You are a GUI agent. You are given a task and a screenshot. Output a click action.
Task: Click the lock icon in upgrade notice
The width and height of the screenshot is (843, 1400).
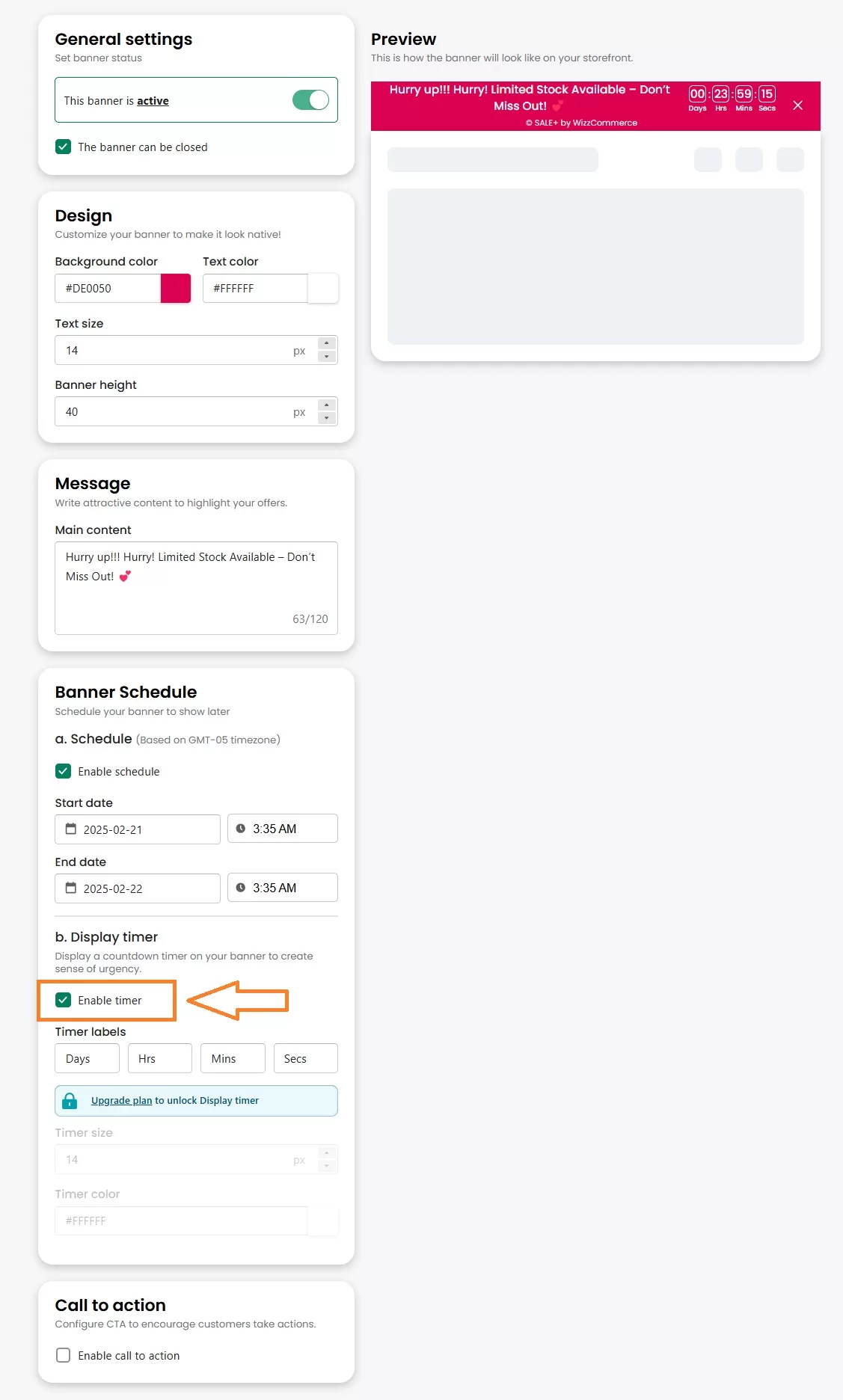(70, 1101)
